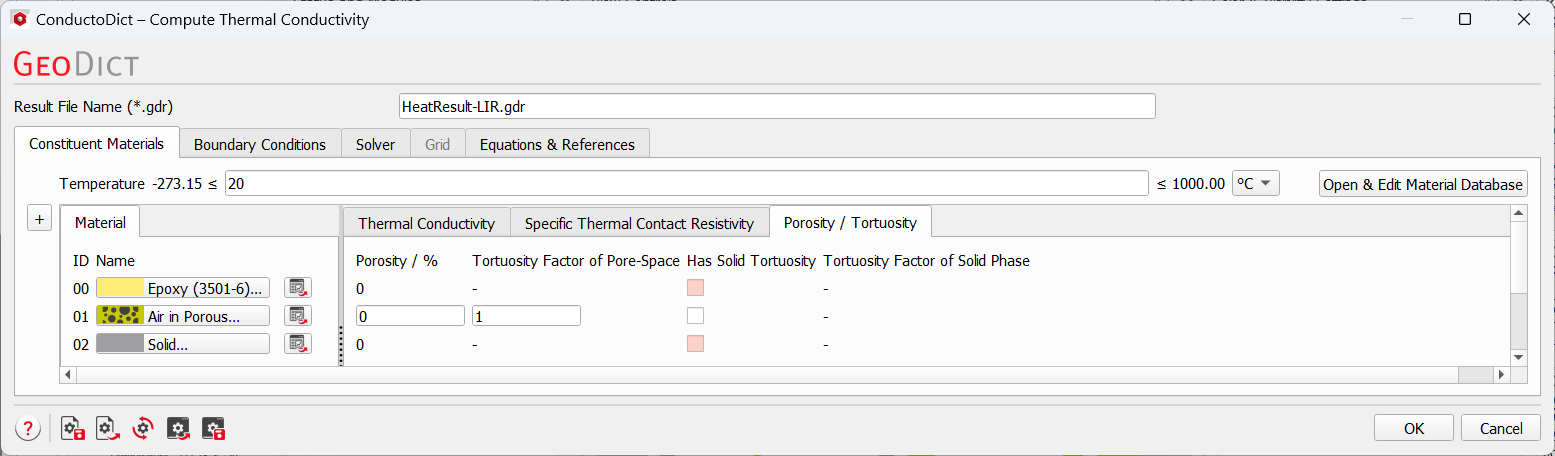Click the material database icon beside Epoxy
The image size is (1555, 456).
297,288
